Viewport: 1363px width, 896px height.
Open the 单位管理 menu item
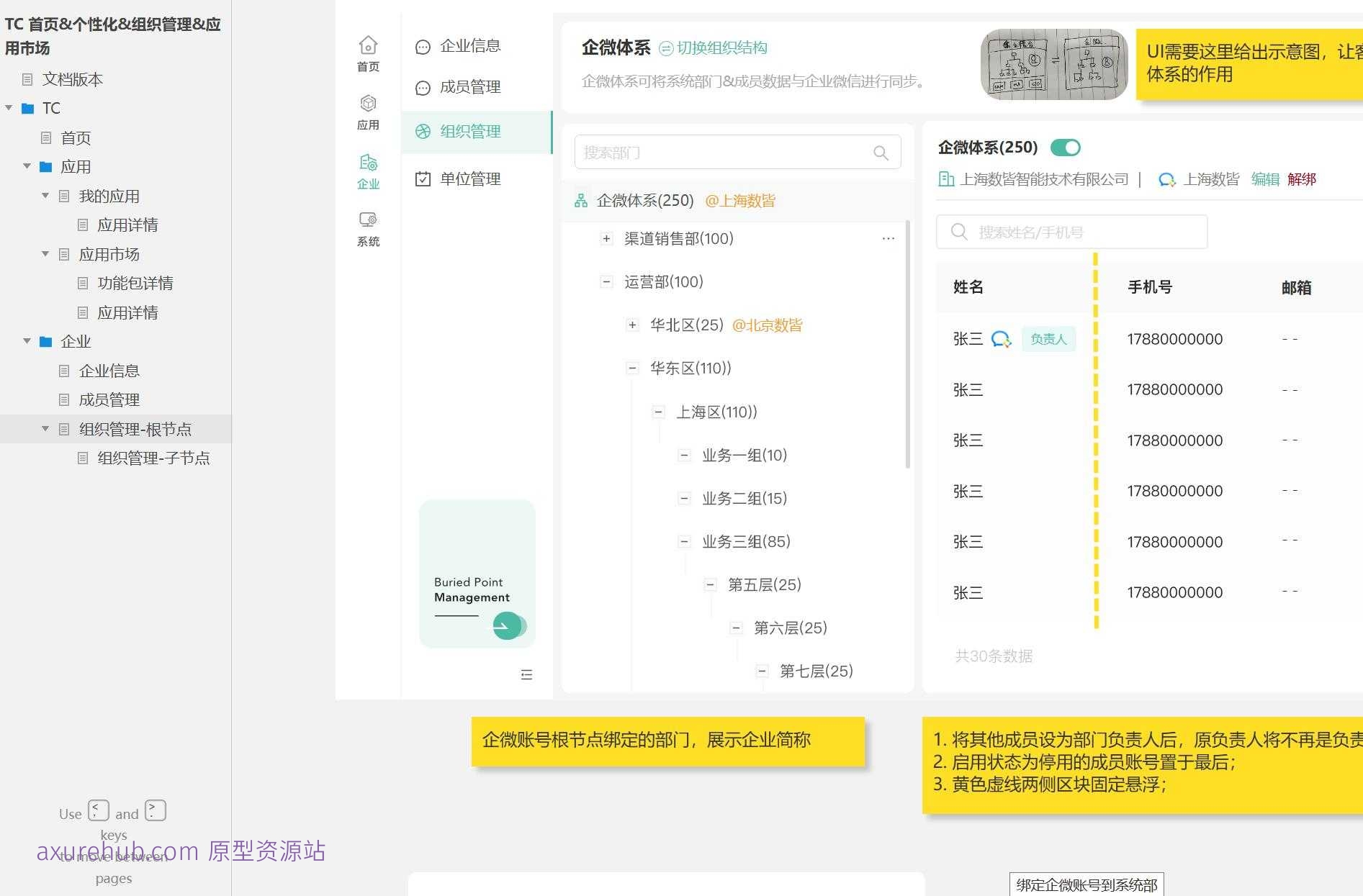(x=470, y=179)
